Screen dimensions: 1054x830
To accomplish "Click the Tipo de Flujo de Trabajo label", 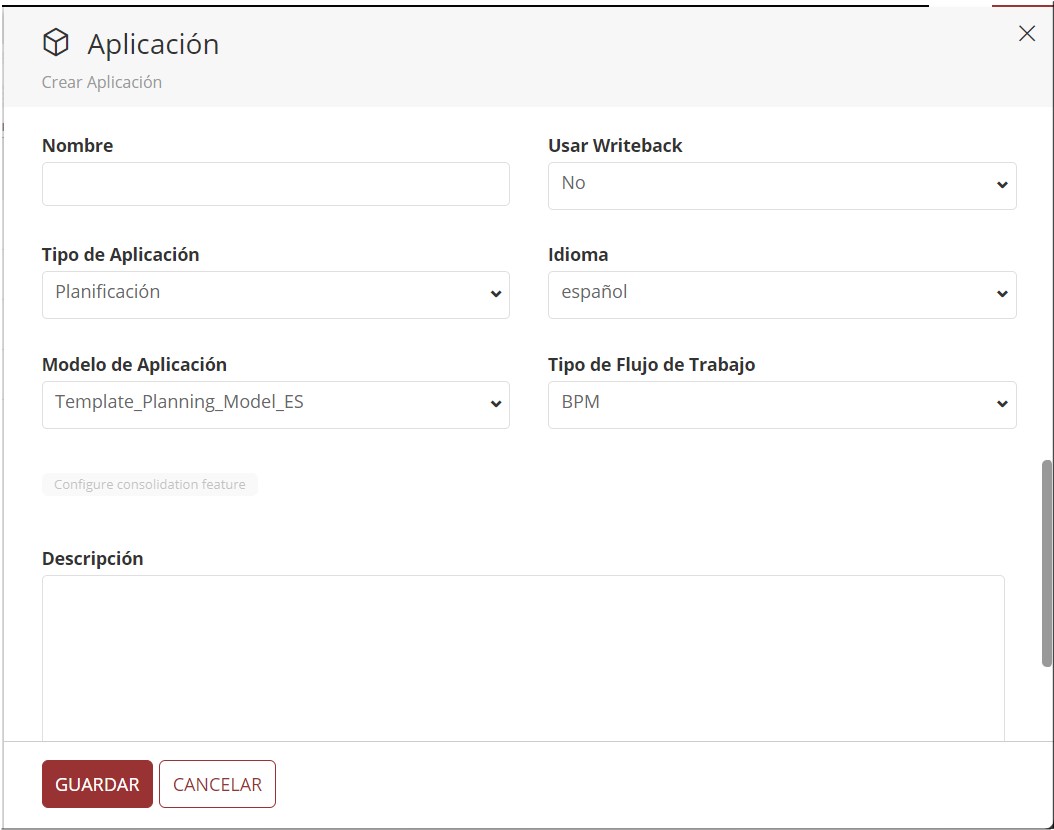I will point(651,364).
